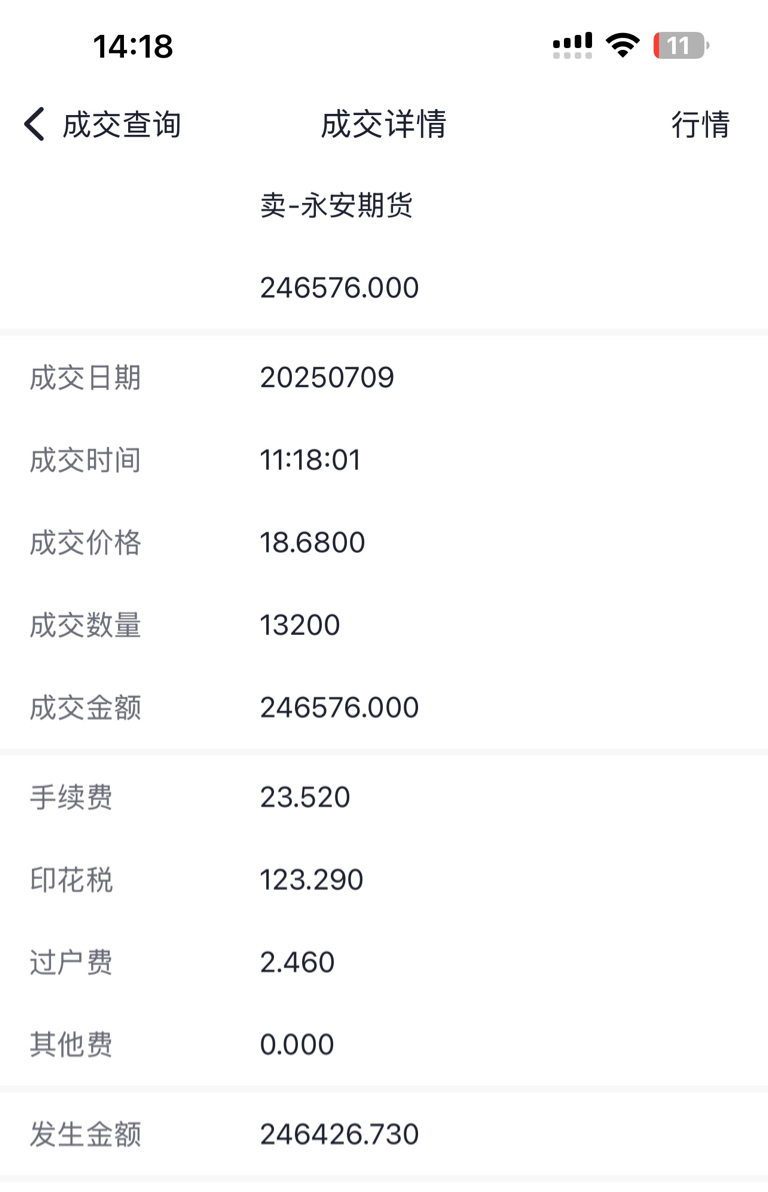This screenshot has height=1192, width=768.
Task: Tap the 成交价格 value 18.6800
Action: coord(313,542)
